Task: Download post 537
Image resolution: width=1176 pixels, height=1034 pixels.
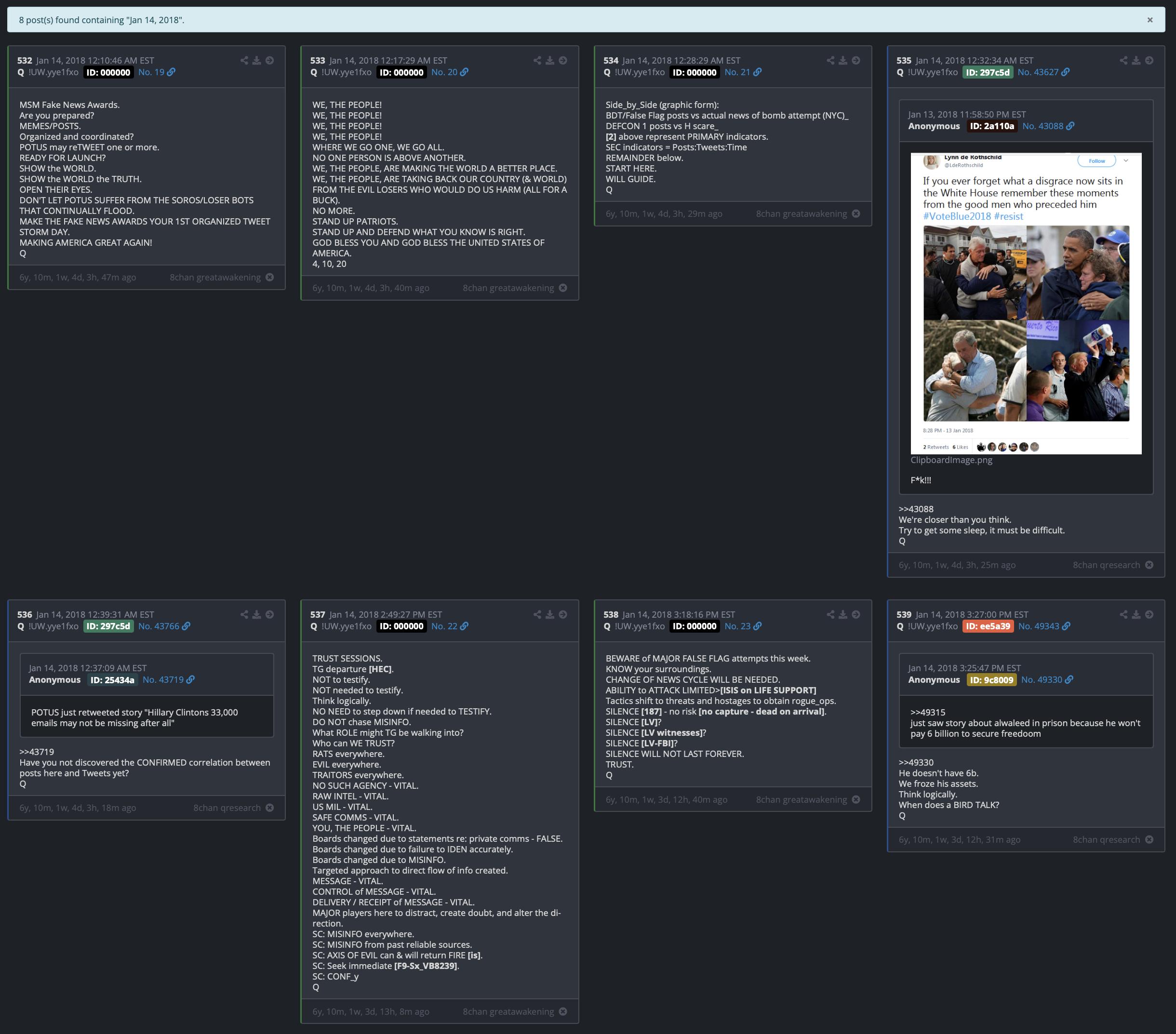Action: tap(550, 614)
